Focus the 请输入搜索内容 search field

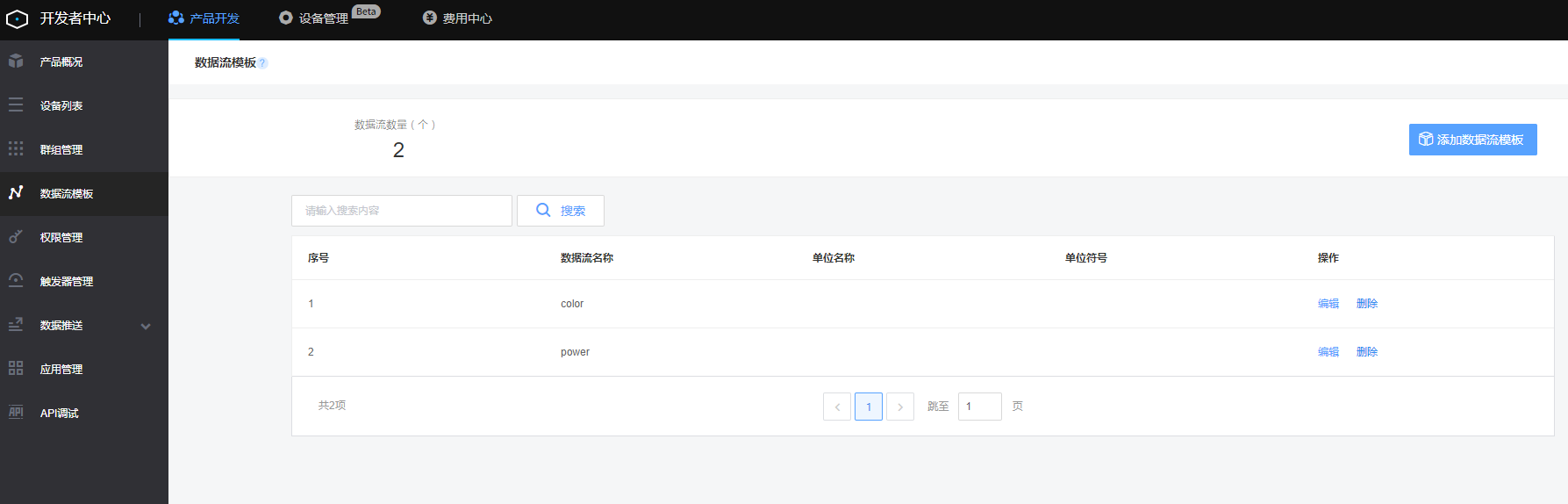(x=402, y=211)
